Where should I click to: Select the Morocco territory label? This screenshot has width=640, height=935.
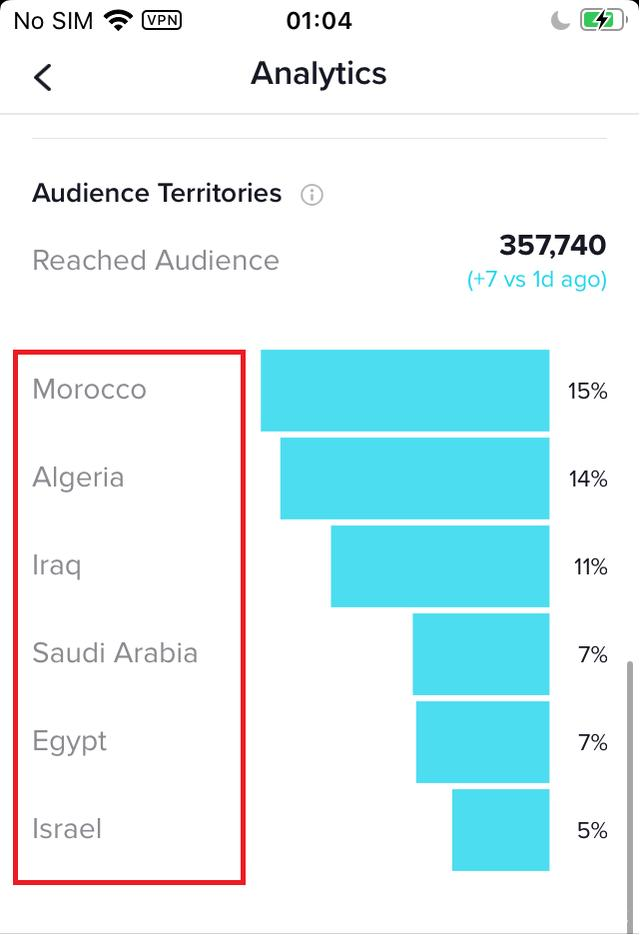click(x=89, y=389)
